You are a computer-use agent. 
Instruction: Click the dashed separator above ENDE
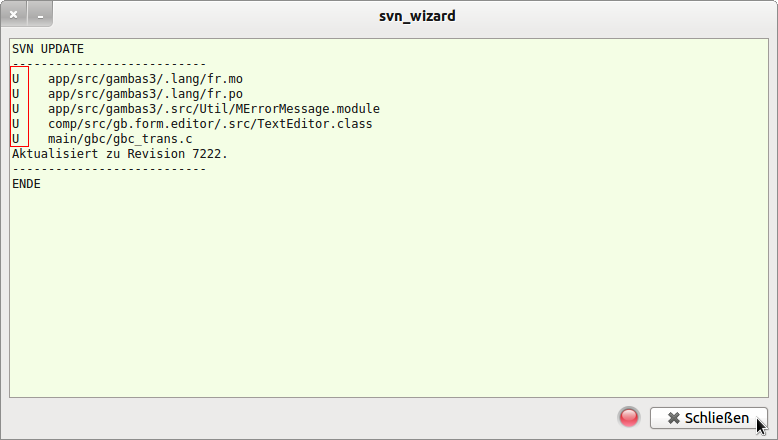(x=108, y=169)
